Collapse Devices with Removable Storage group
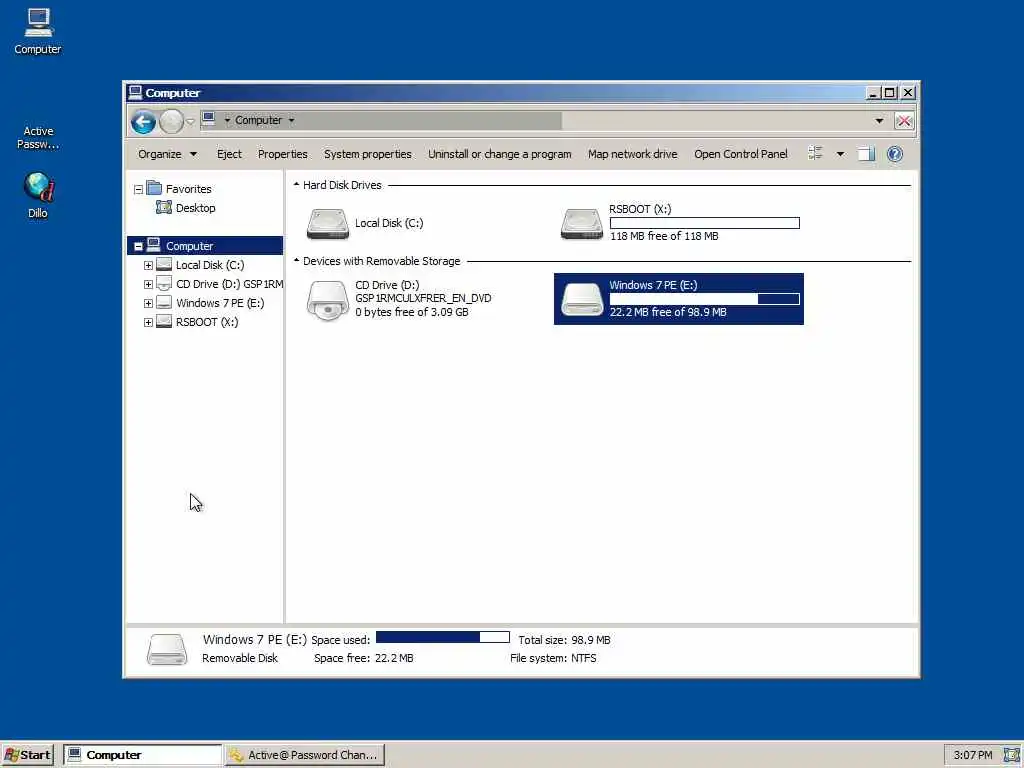The width and height of the screenshot is (1024, 768). 296,261
